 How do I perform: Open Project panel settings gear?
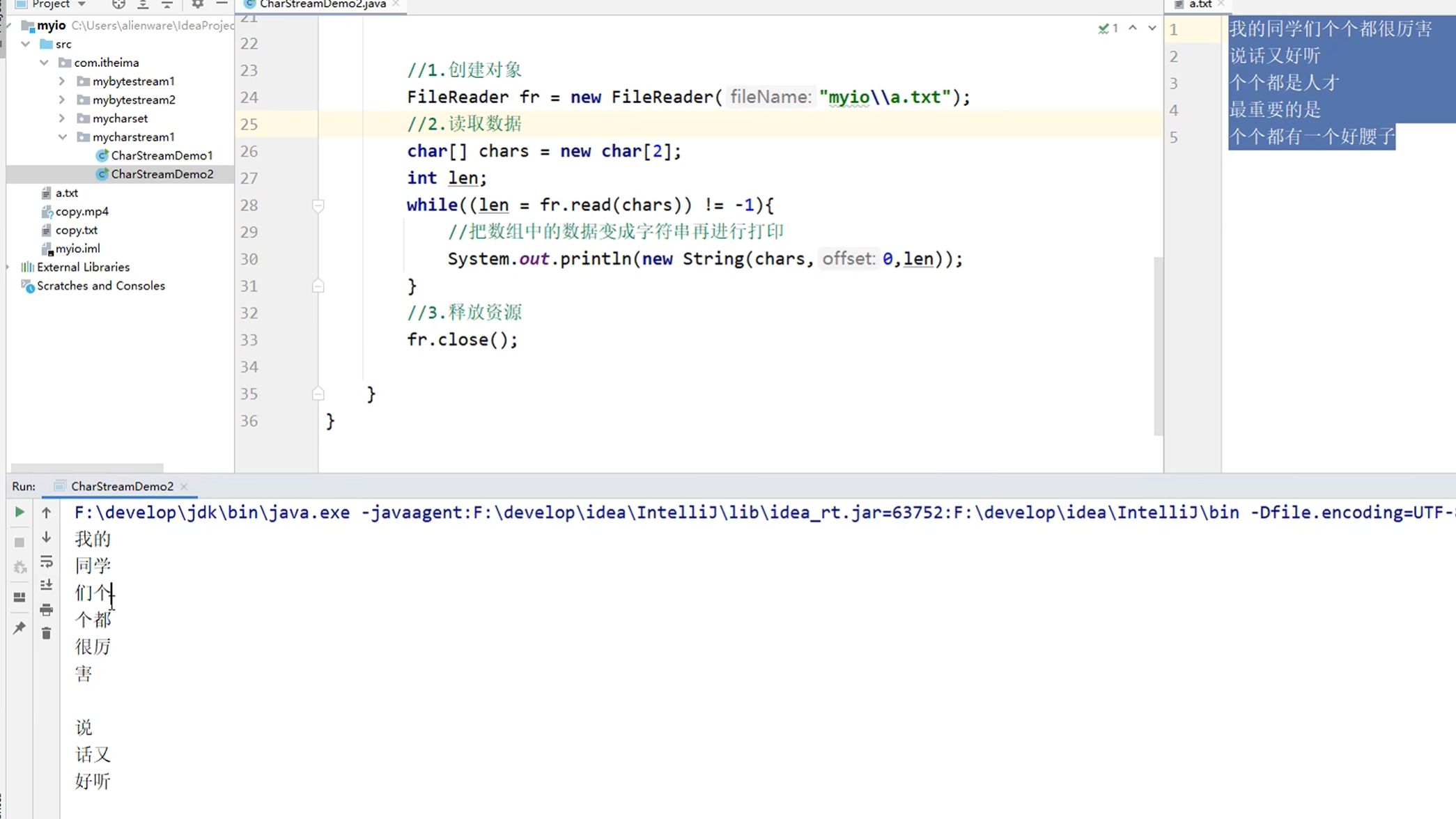click(x=198, y=4)
